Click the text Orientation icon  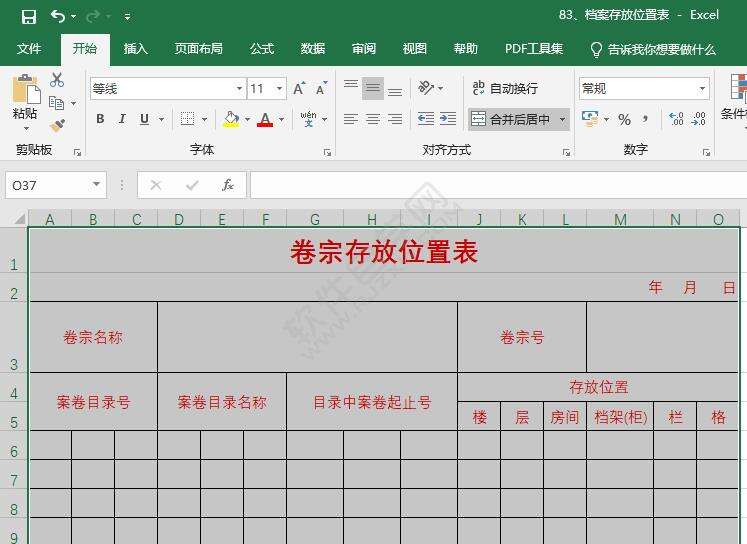tap(426, 88)
